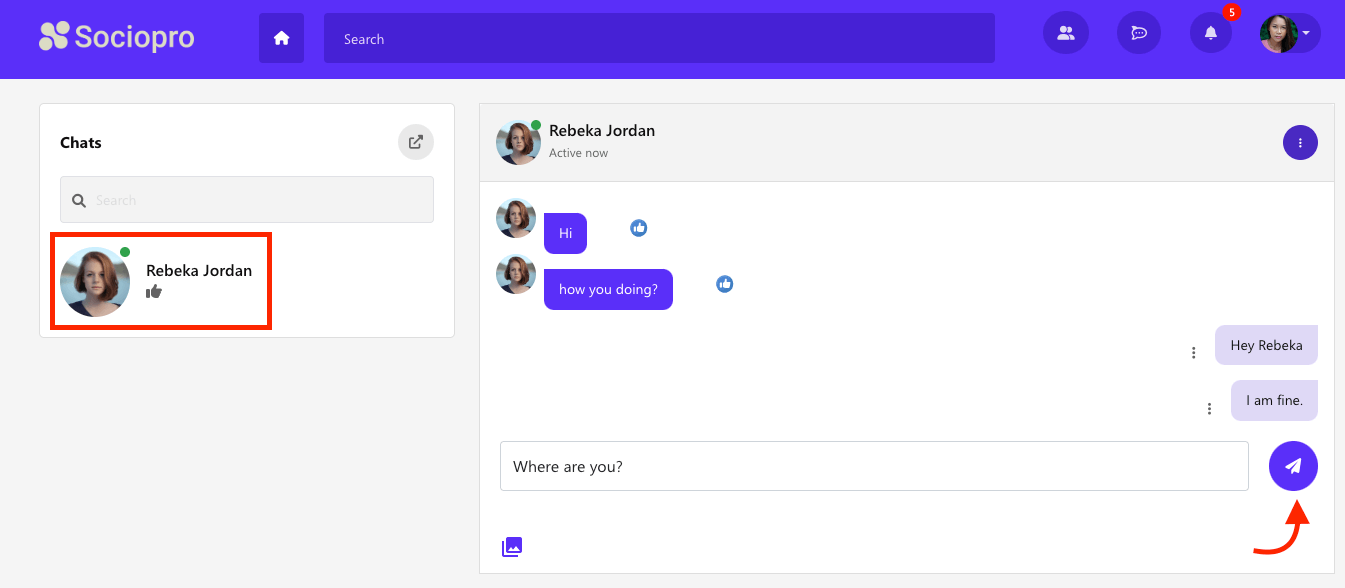The height and width of the screenshot is (588, 1345).
Task: Open options menu beside "Hey Rebeka" message
Action: (1193, 353)
